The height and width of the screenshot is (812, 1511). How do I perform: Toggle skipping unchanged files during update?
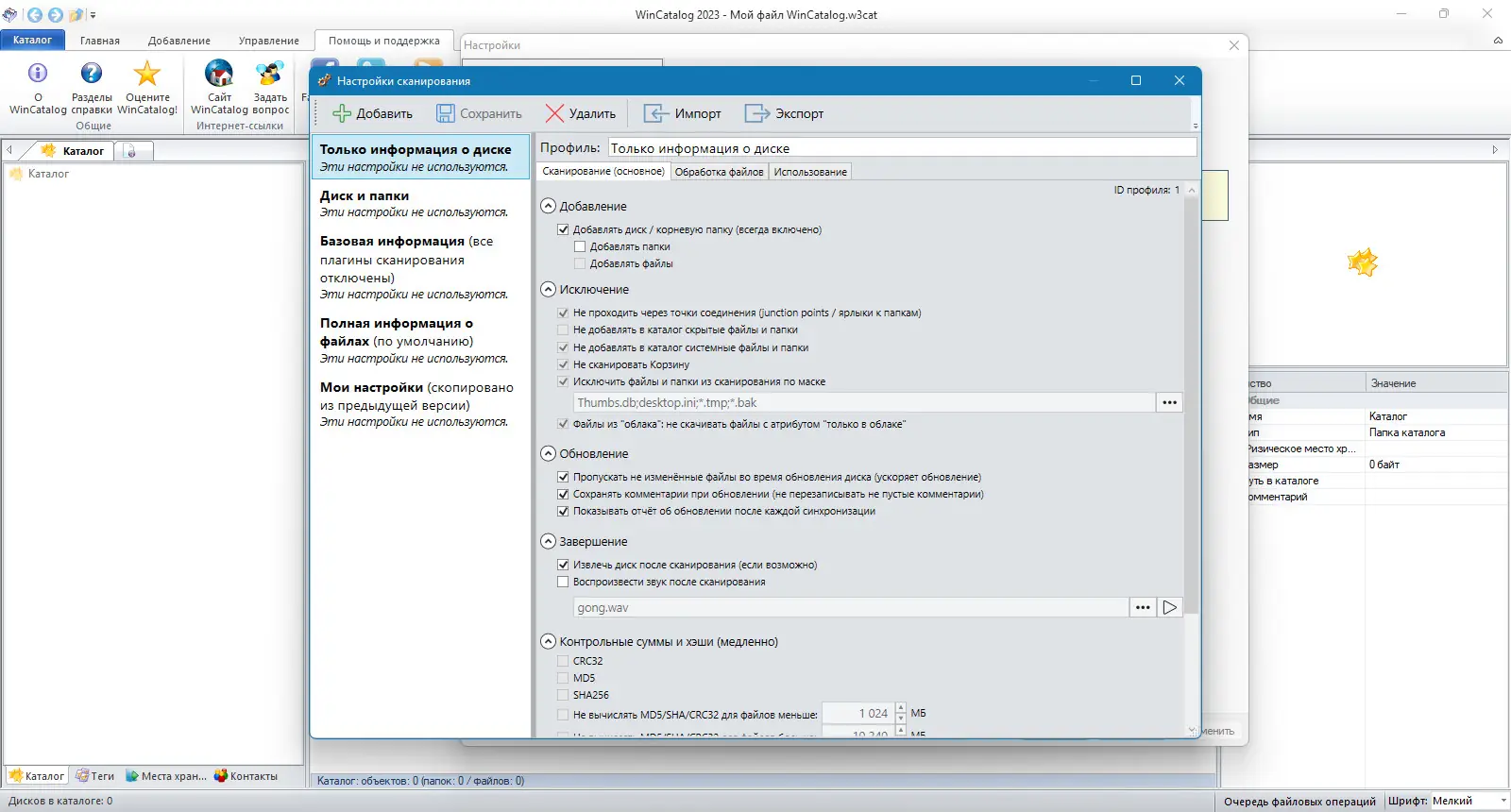(563, 477)
